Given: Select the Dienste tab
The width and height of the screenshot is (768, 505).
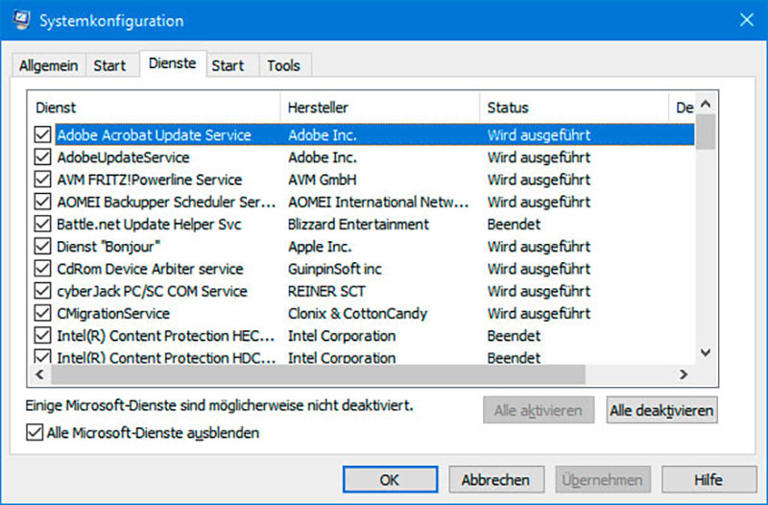Looking at the screenshot, I should [x=174, y=64].
